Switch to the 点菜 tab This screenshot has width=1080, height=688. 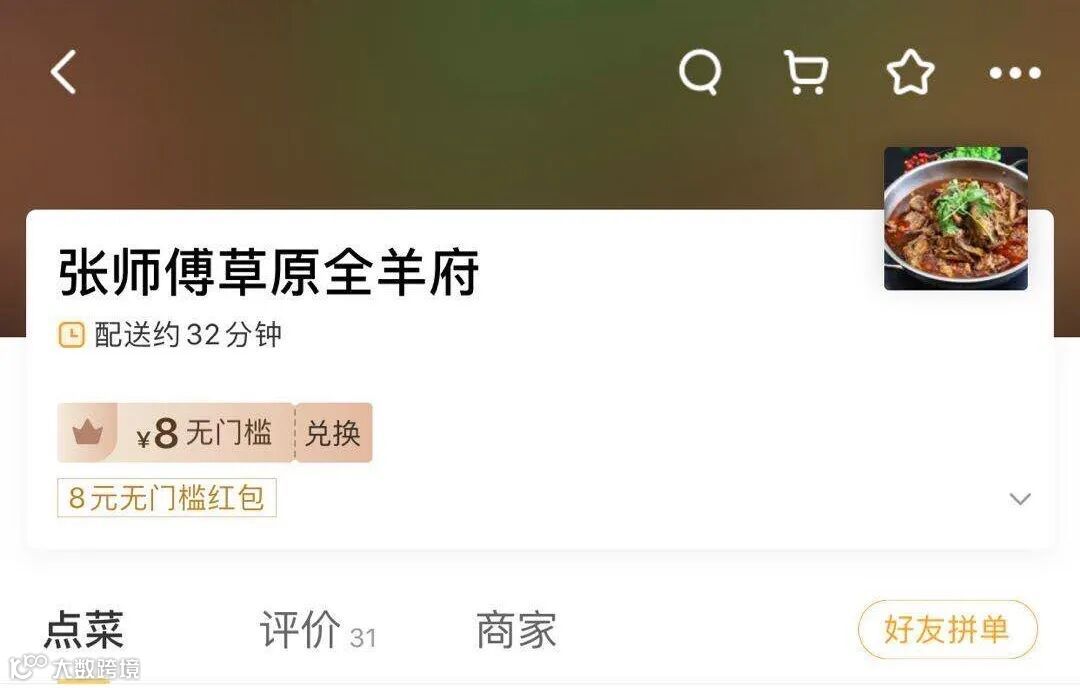tap(83, 629)
